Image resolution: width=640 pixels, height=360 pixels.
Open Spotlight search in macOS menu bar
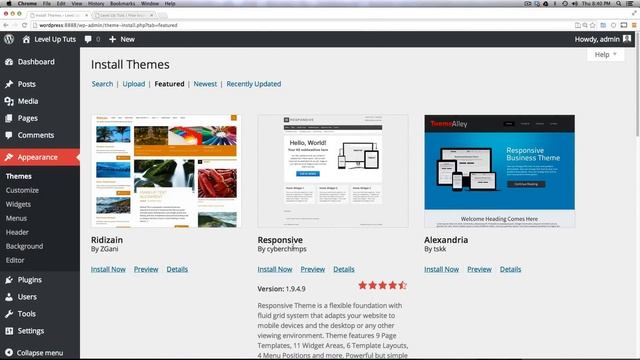pyautogui.click(x=619, y=4)
